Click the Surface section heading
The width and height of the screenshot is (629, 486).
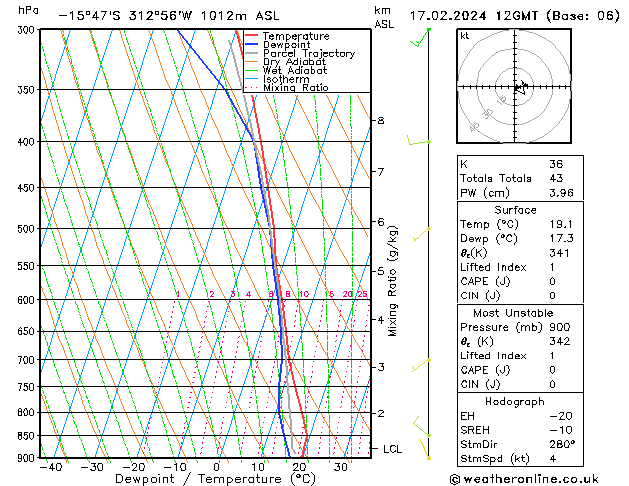pos(515,210)
